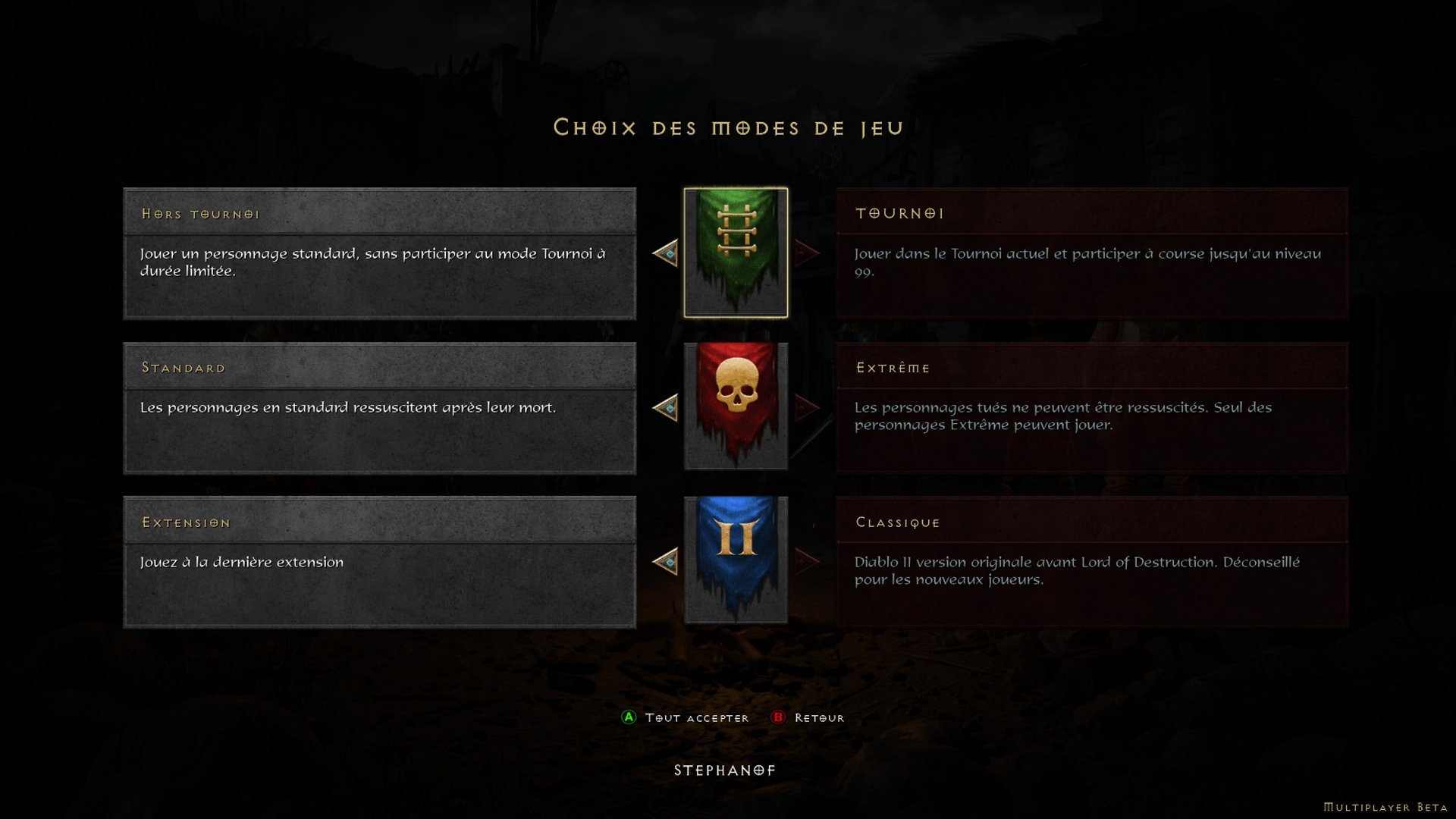Click the green A controller button icon
The height and width of the screenshot is (819, 1456).
click(629, 717)
